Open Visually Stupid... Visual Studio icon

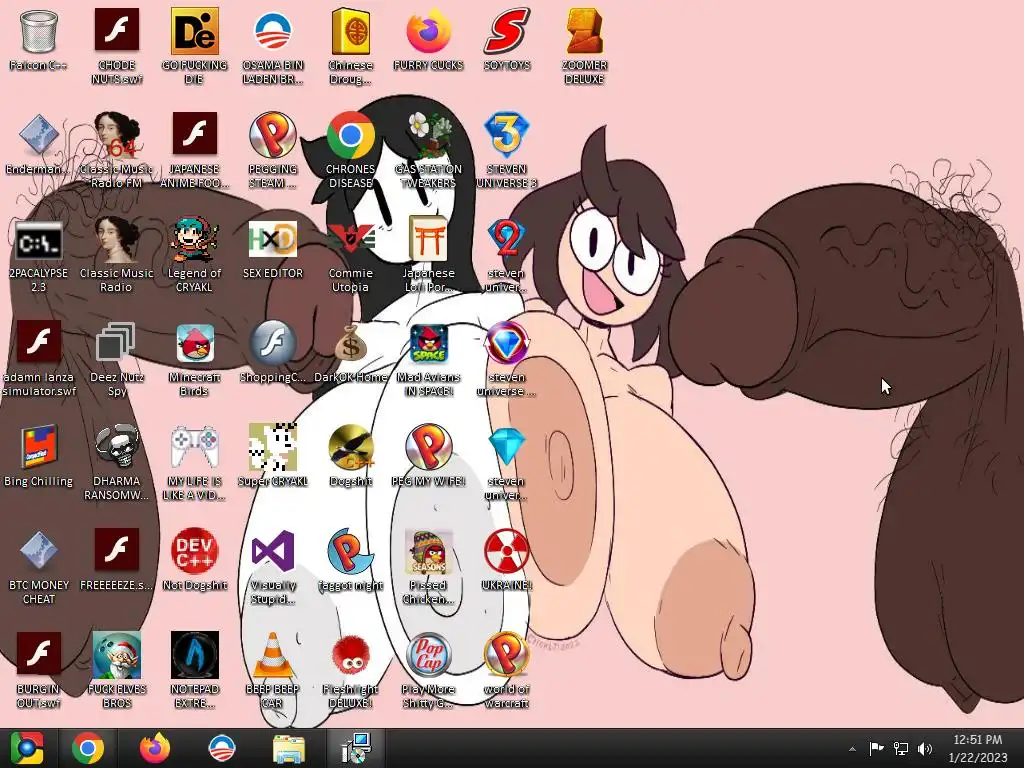pyautogui.click(x=273, y=551)
